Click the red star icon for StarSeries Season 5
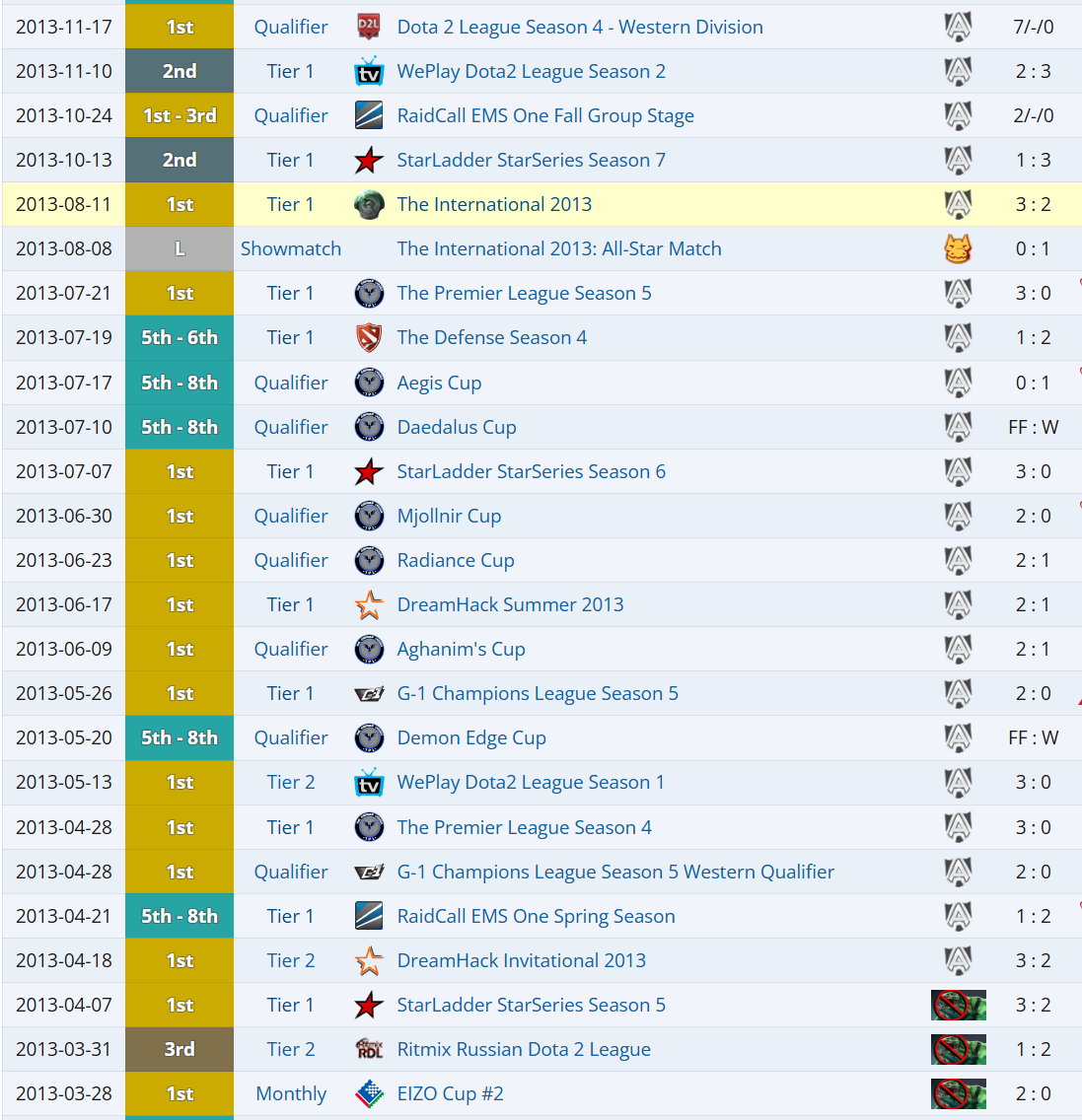Image resolution: width=1082 pixels, height=1120 pixels. 369,1005
